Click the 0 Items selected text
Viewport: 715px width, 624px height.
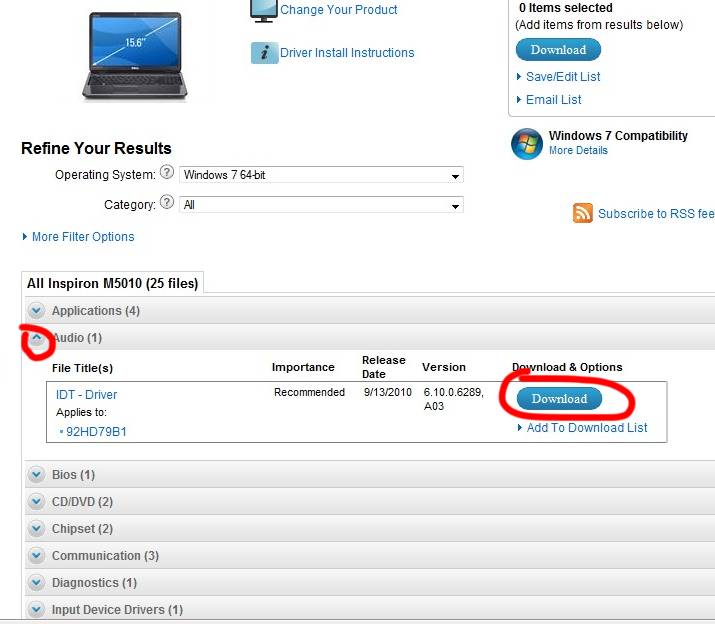565,8
